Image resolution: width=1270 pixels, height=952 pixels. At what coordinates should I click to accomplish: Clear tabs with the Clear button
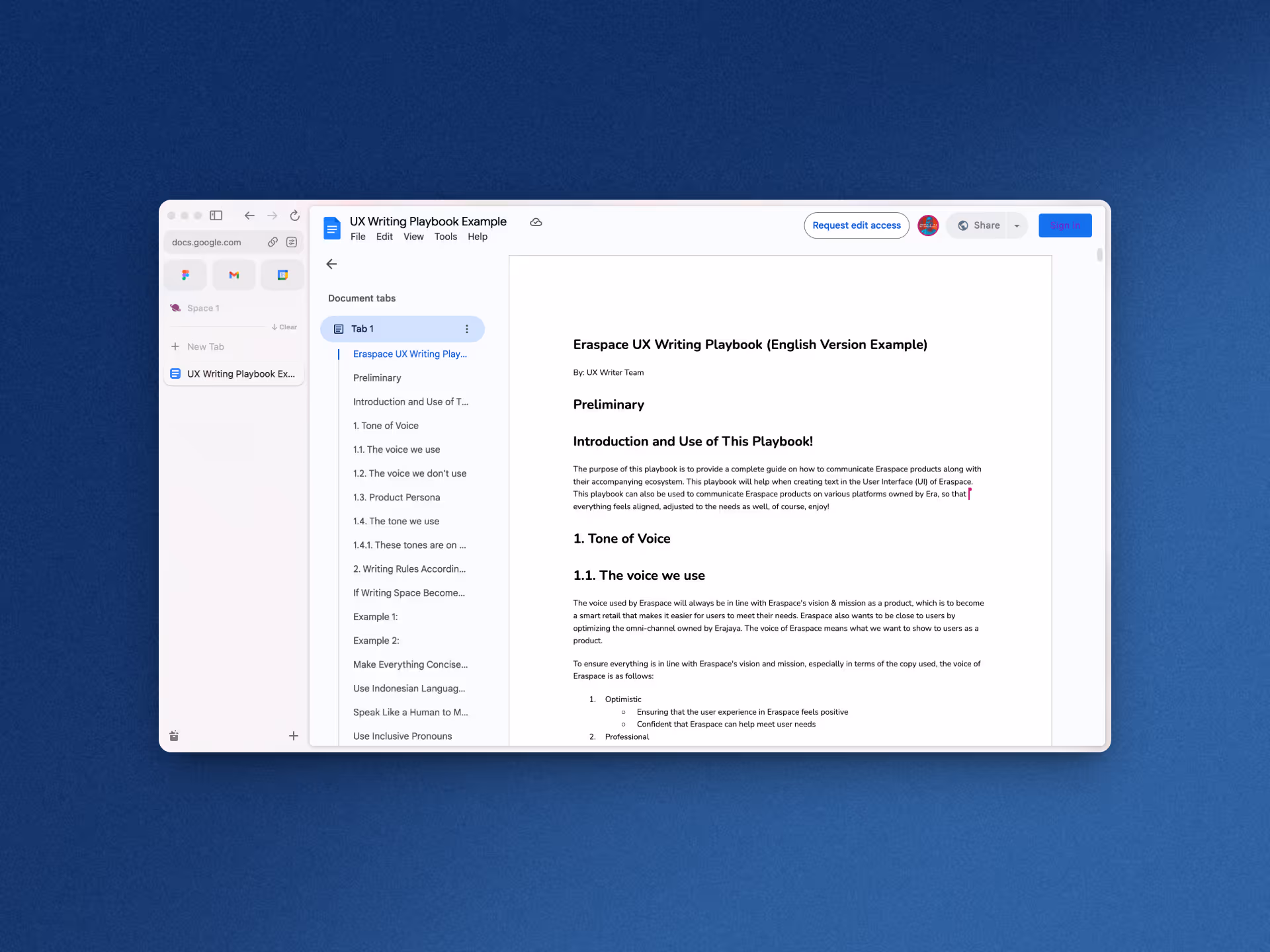pyautogui.click(x=284, y=327)
